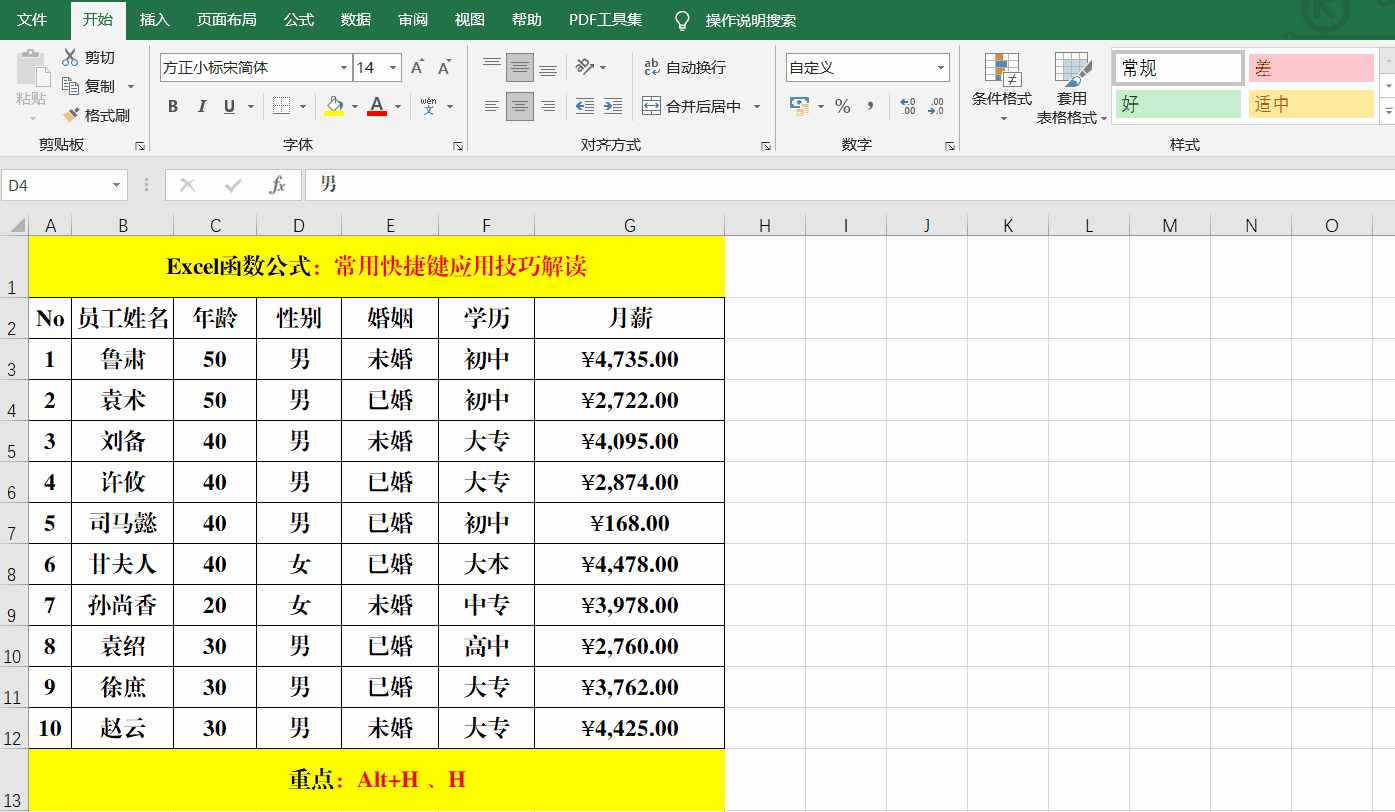The image size is (1395, 812).
Task: Click the Cut (剪切) icon
Action: (x=70, y=57)
